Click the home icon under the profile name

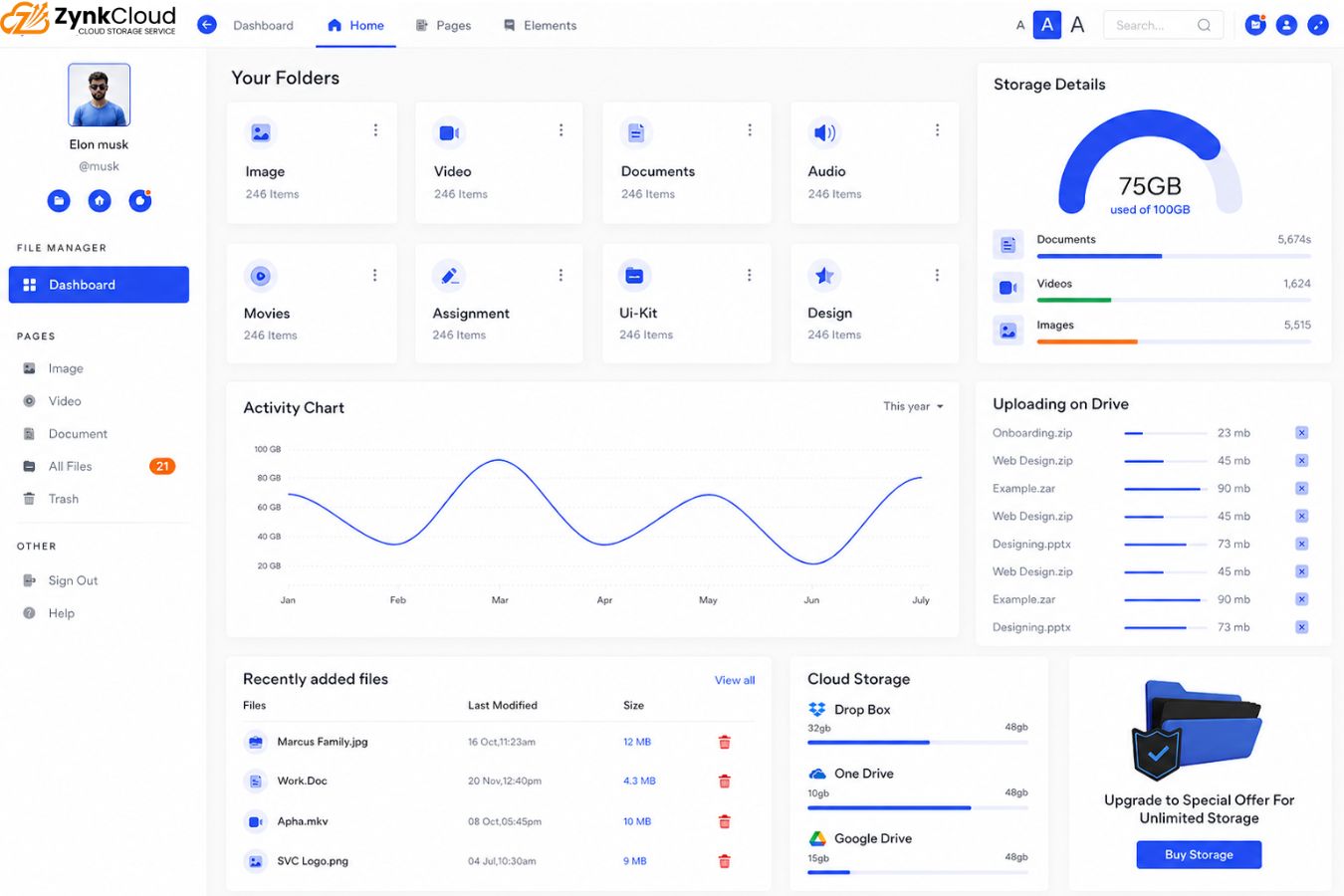coord(100,201)
